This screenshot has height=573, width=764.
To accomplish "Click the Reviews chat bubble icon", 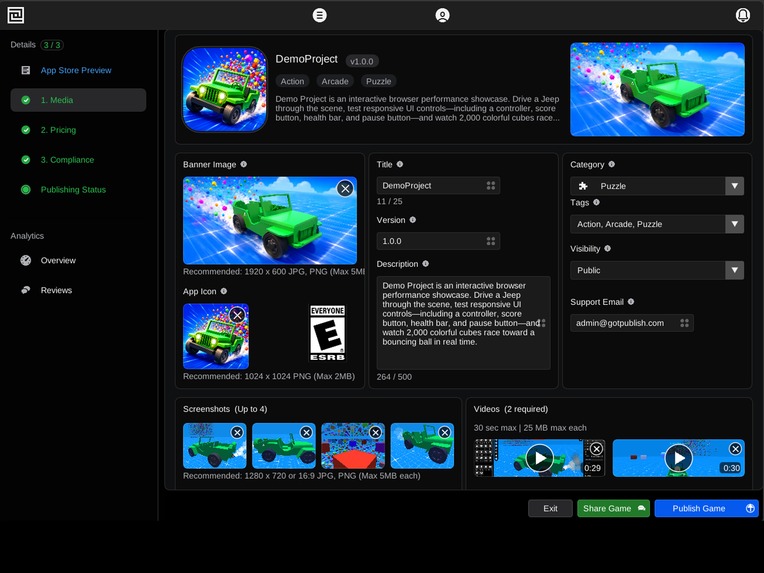I will click(26, 290).
